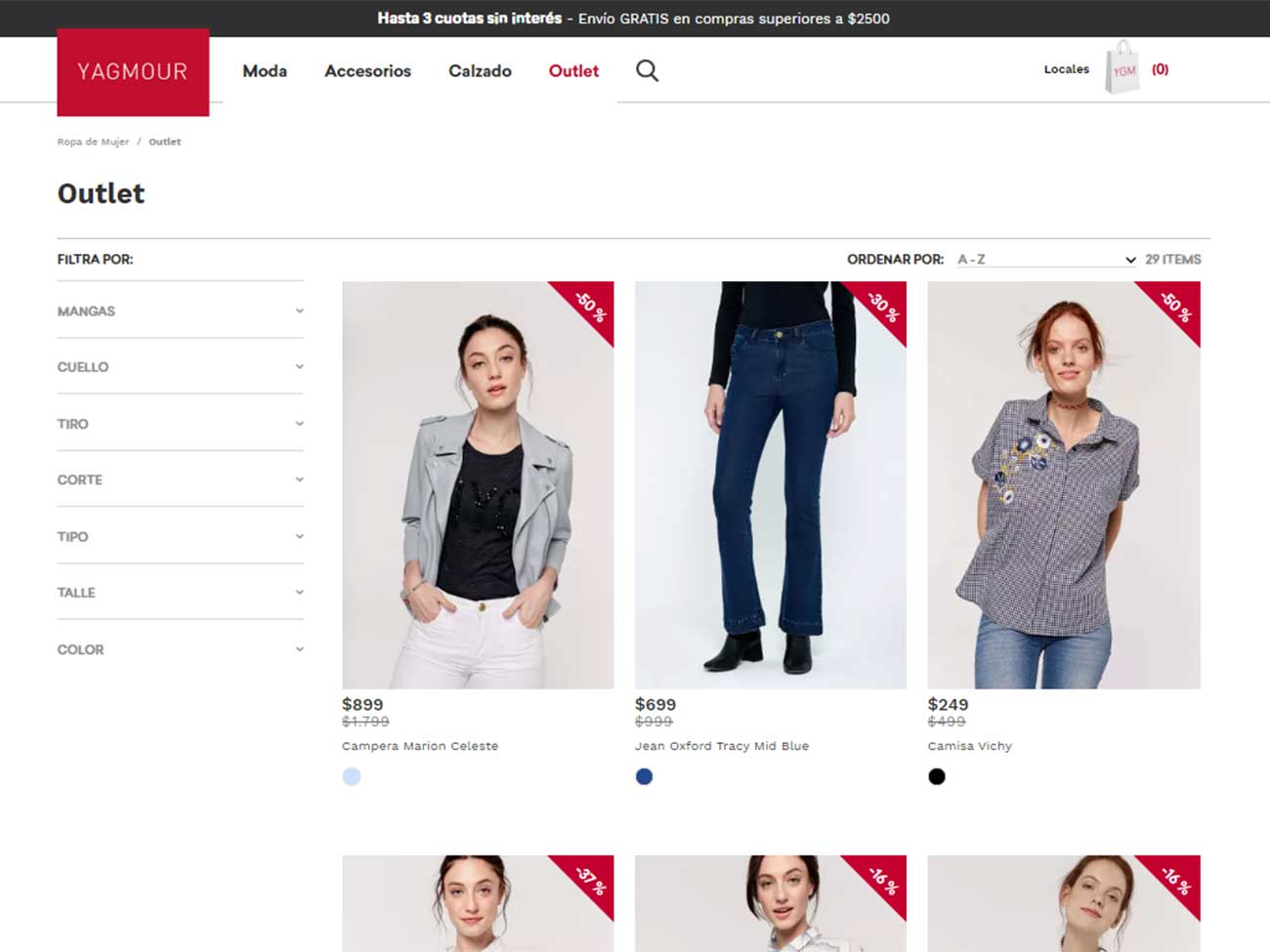Screen dimensions: 1270x952
Task: Open Campera Marion Celeste product title
Action: coord(420,746)
